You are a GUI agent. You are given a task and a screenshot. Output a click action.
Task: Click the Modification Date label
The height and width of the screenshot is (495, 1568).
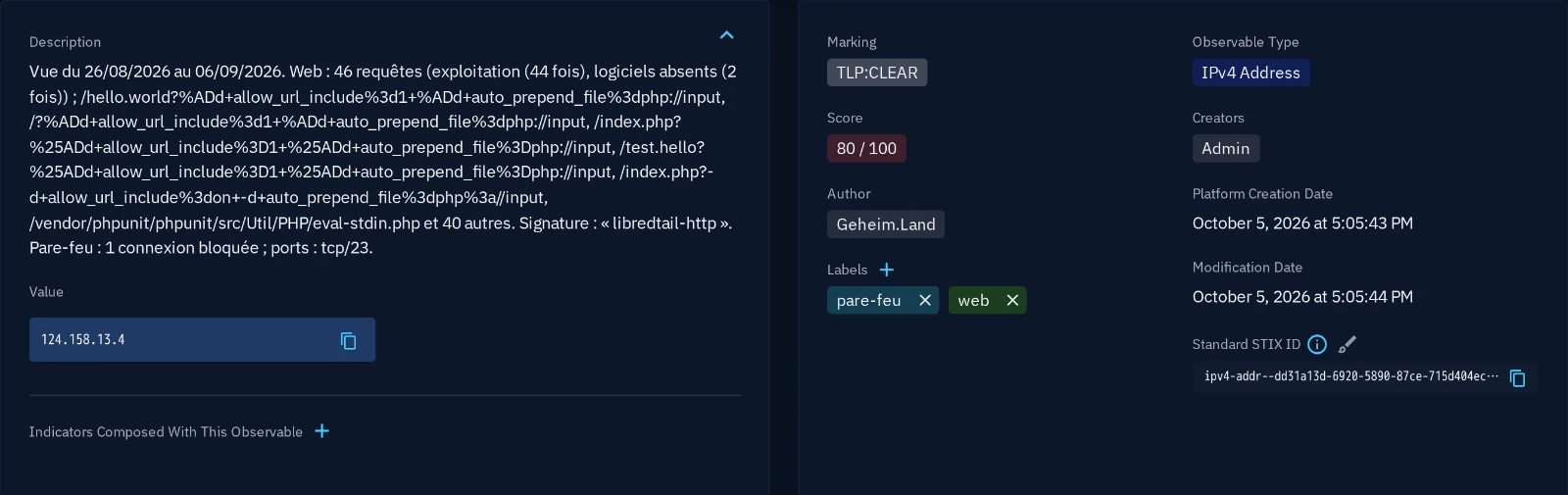pos(1248,268)
